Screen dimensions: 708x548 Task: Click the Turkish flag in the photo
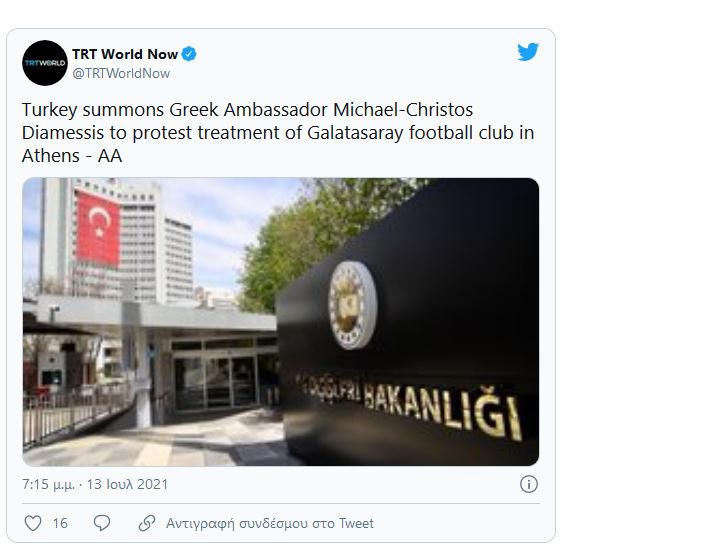(97, 227)
